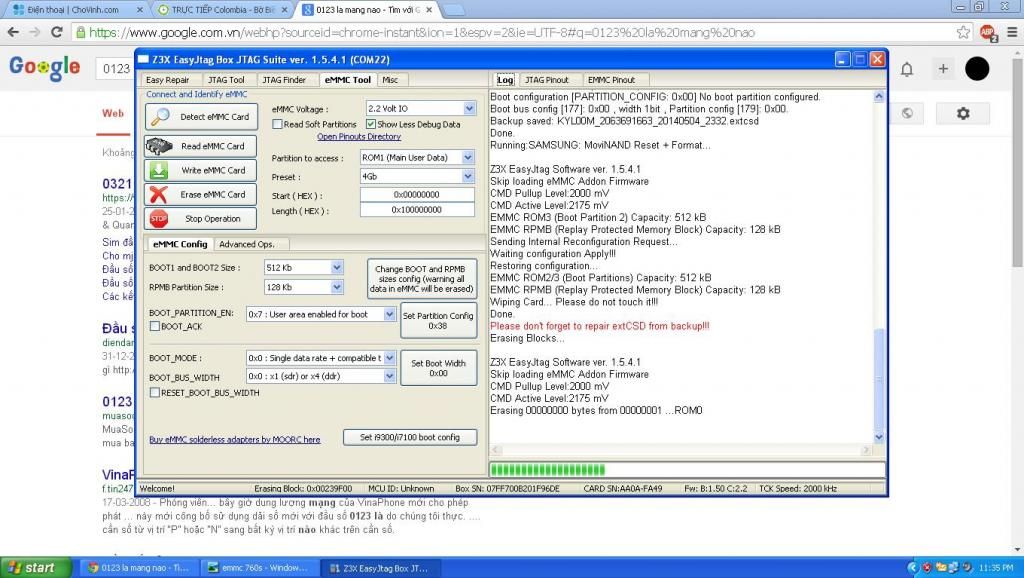Click the Google plus share icon
Screen dimensions: 1024x578
pos(943,69)
